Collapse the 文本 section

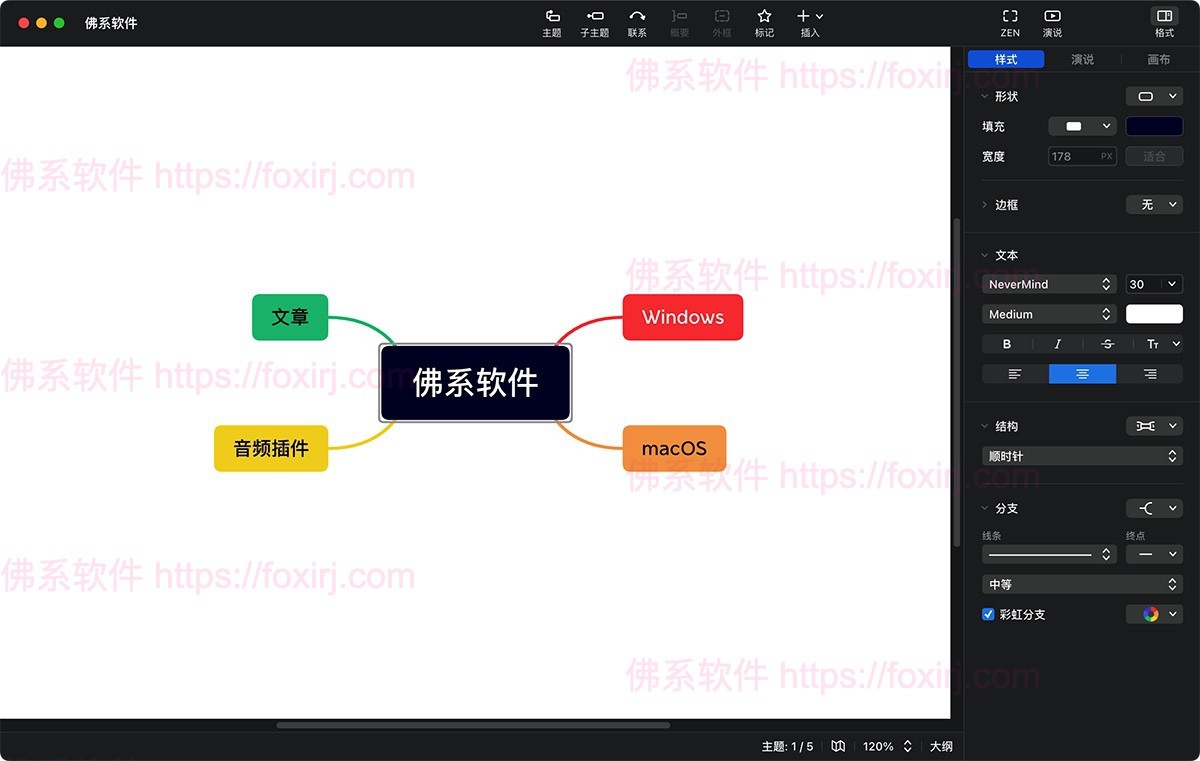coord(985,255)
